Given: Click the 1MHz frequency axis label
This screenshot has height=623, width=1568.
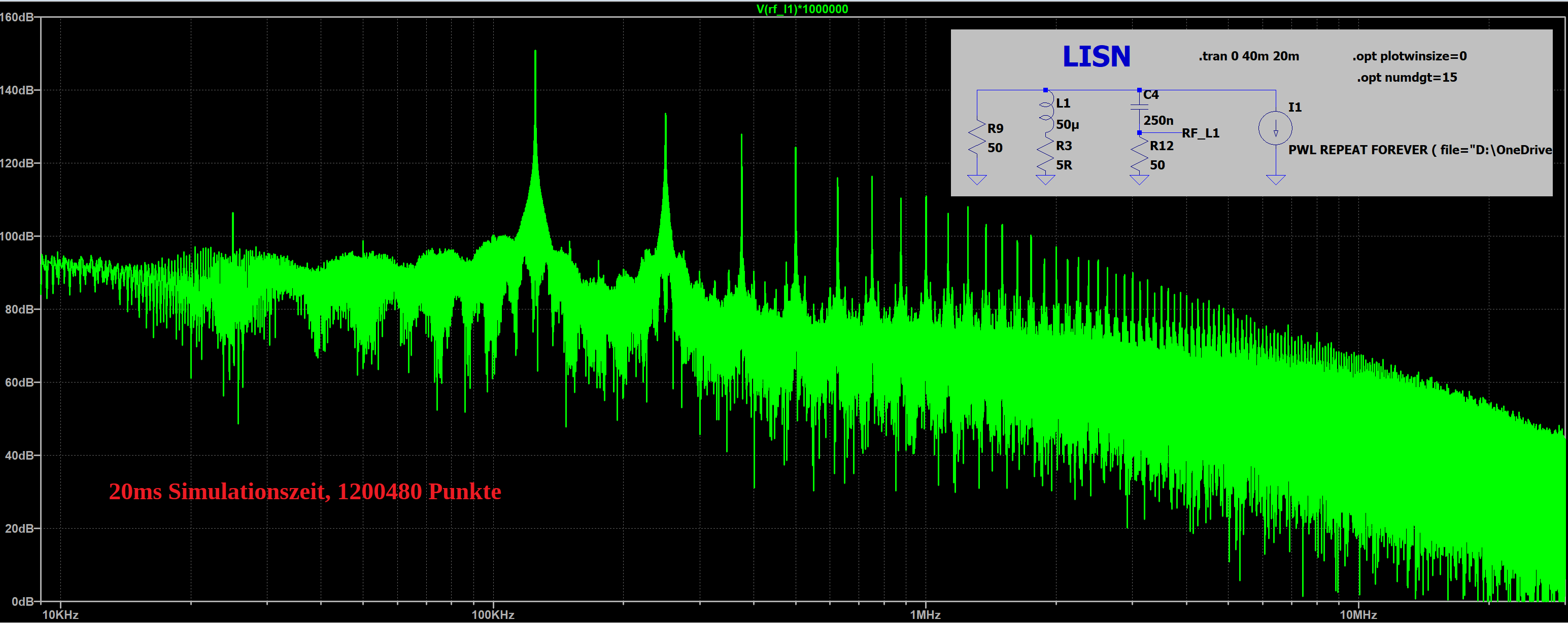Looking at the screenshot, I should point(925,614).
